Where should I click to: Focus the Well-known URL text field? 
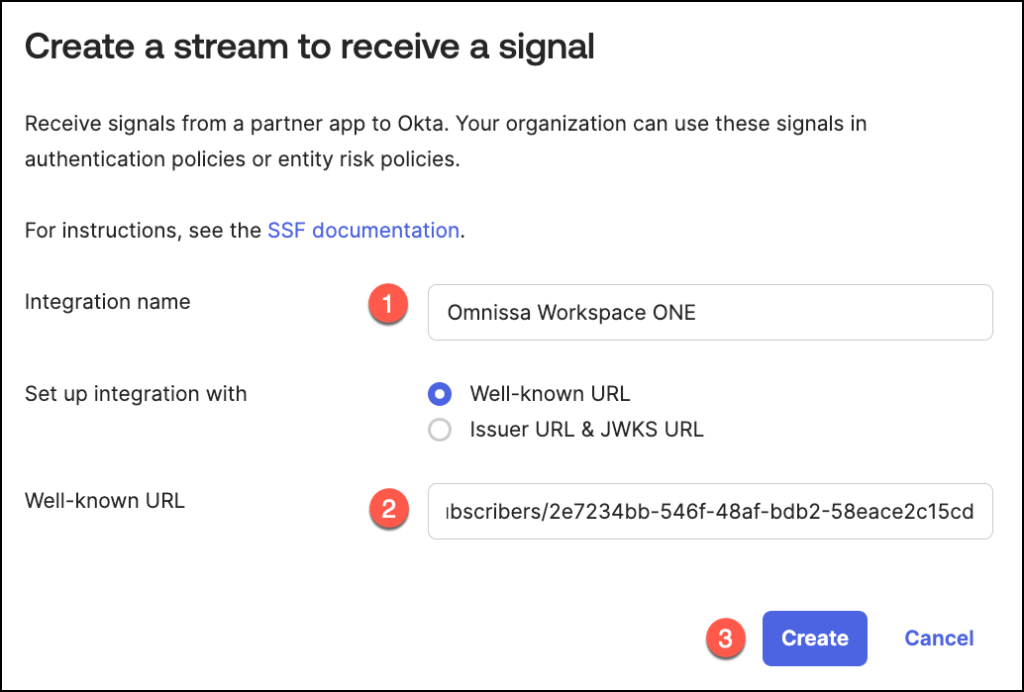[x=710, y=512]
